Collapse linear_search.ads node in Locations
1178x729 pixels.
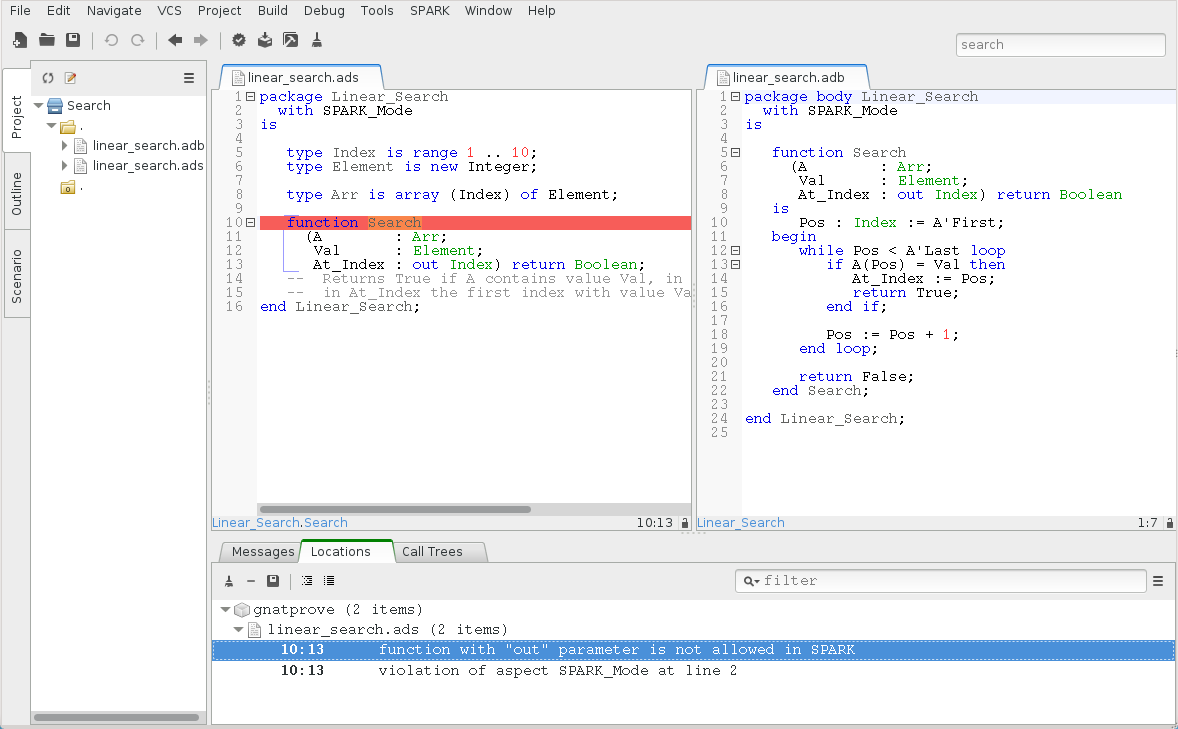(238, 630)
